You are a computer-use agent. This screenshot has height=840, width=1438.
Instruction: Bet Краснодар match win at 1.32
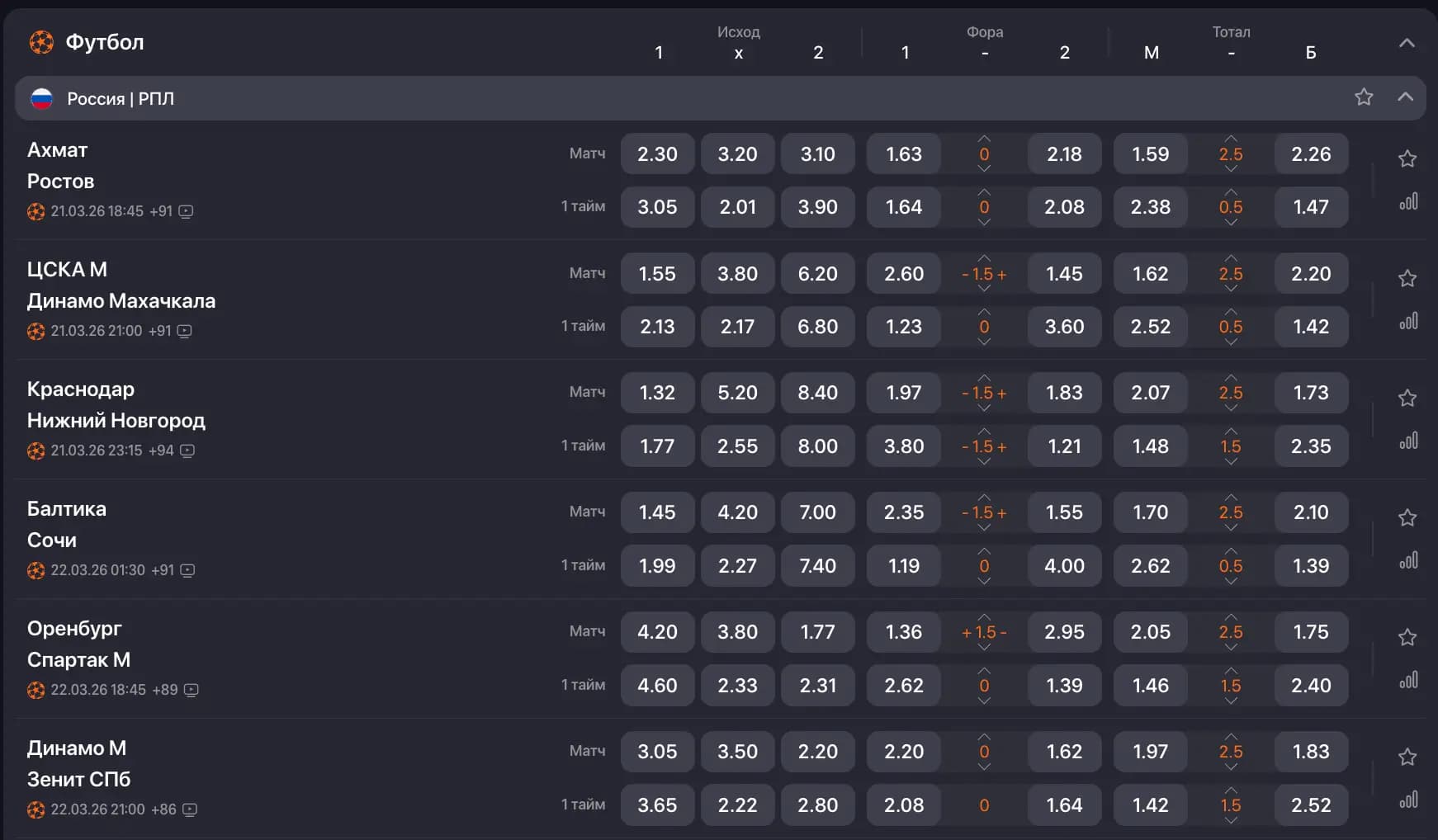657,393
